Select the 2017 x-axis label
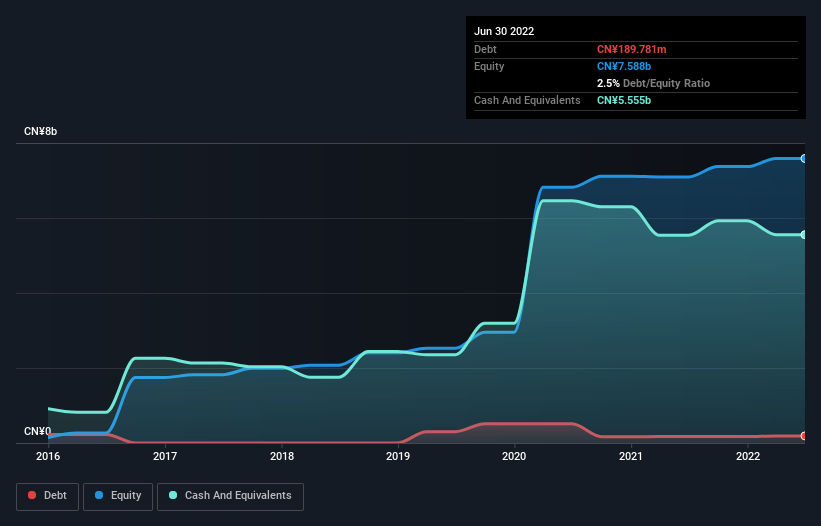The width and height of the screenshot is (821, 526). tap(165, 456)
